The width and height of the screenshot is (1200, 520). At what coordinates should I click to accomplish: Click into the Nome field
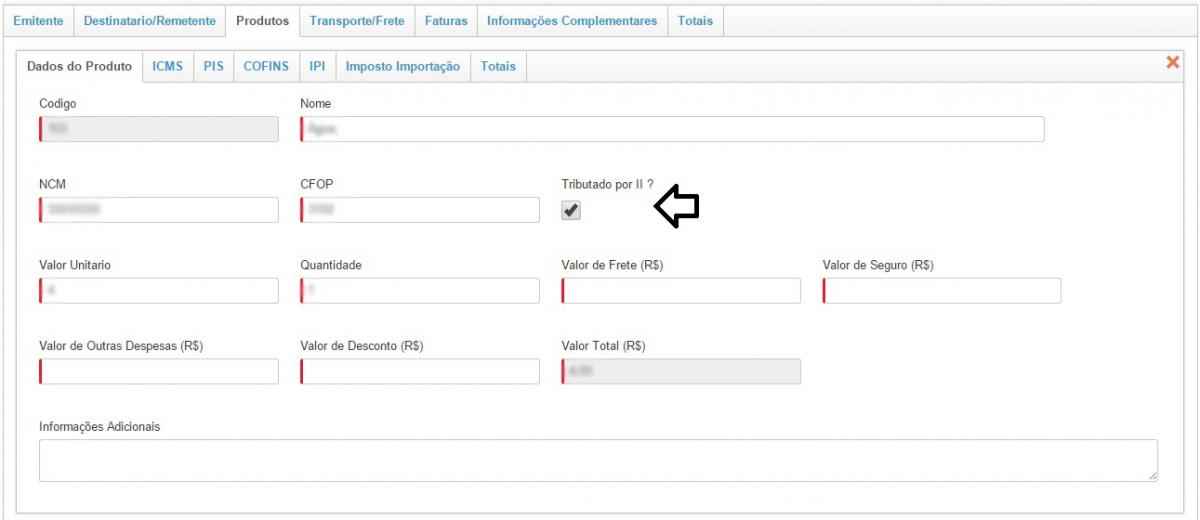click(x=672, y=129)
